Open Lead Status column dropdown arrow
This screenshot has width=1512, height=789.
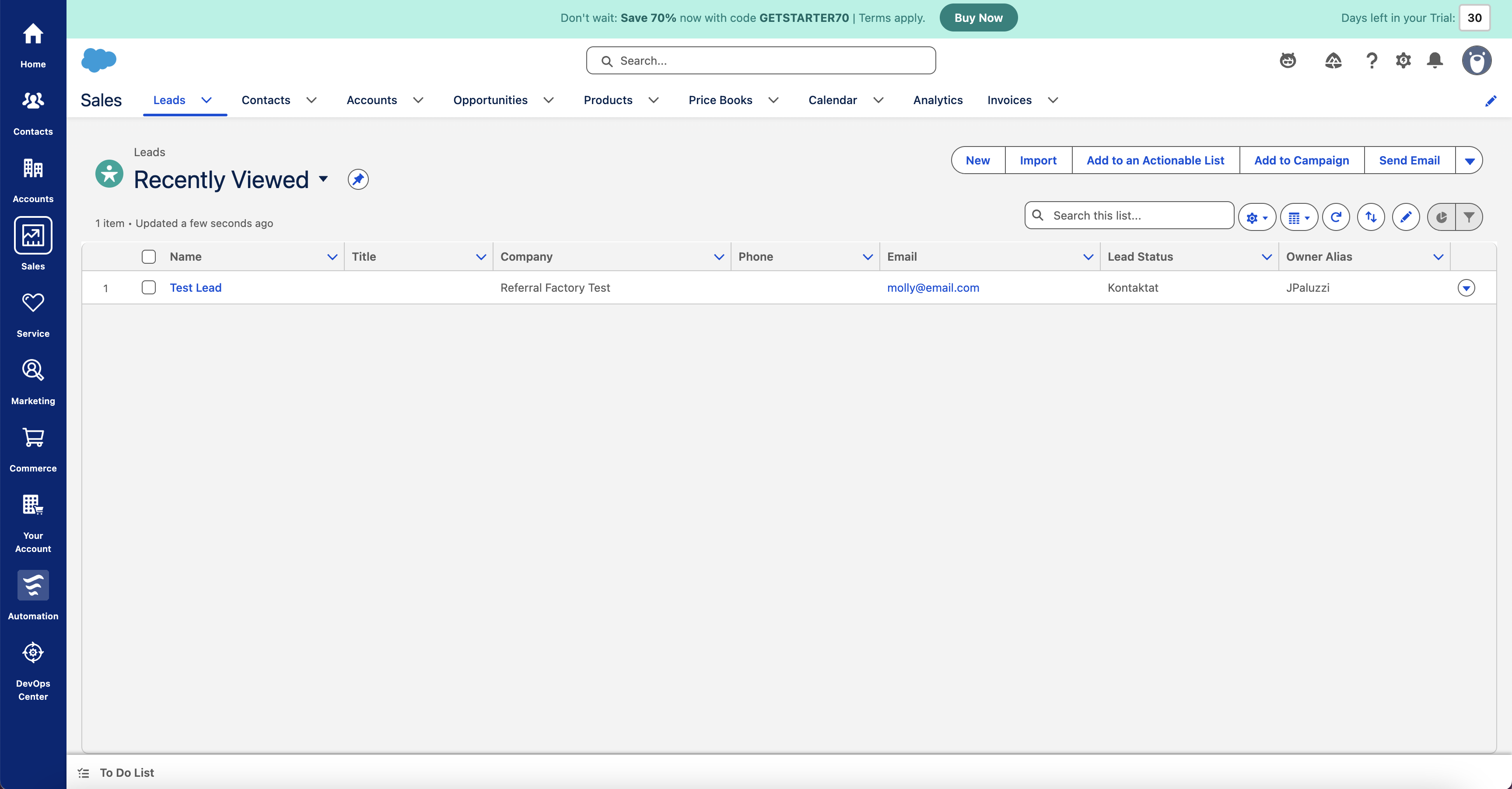1267,257
